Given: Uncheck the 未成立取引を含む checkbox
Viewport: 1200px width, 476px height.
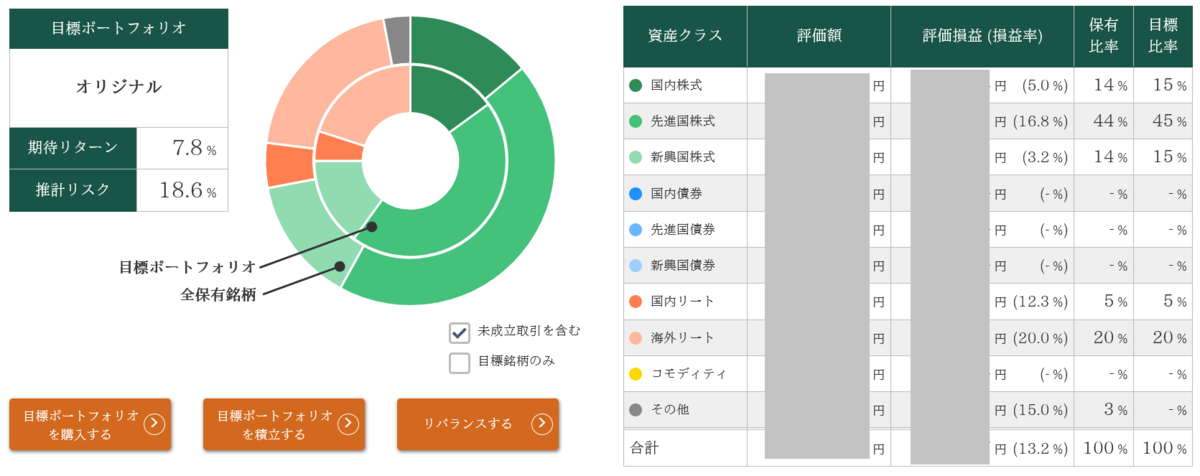Looking at the screenshot, I should [x=459, y=332].
